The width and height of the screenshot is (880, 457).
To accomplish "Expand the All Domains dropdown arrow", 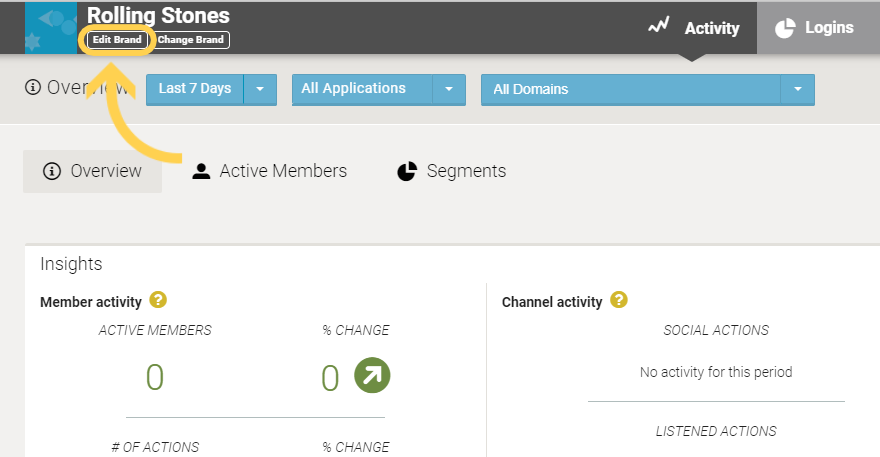I will (x=798, y=89).
